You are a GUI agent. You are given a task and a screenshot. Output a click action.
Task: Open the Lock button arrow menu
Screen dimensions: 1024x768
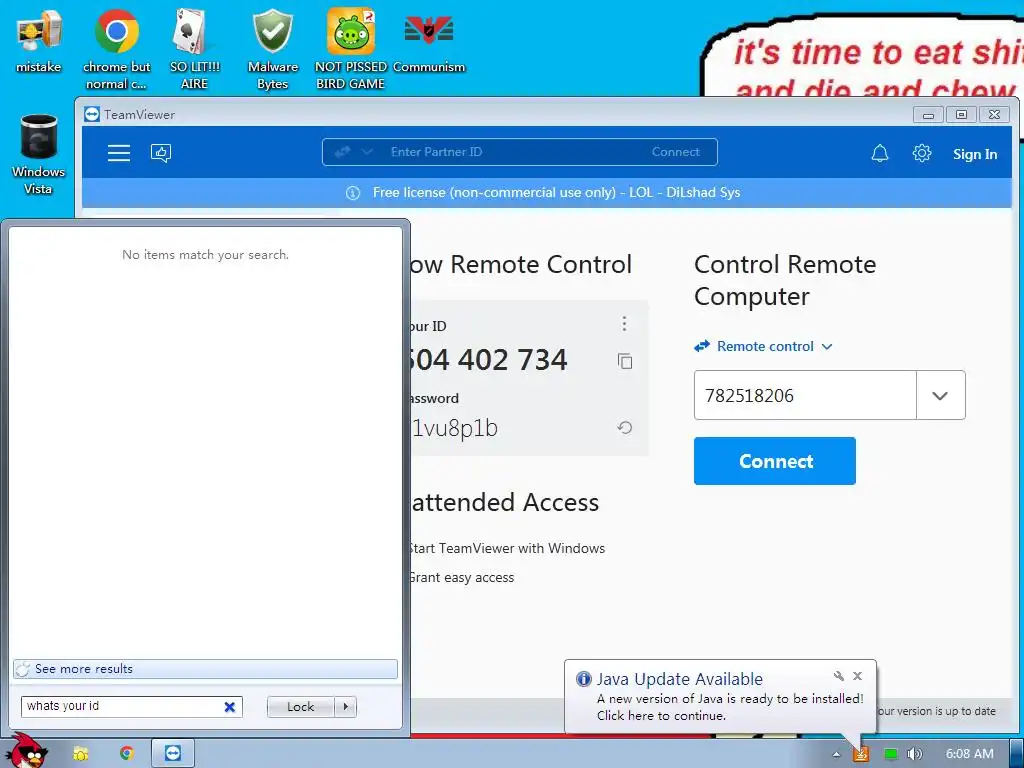click(345, 707)
